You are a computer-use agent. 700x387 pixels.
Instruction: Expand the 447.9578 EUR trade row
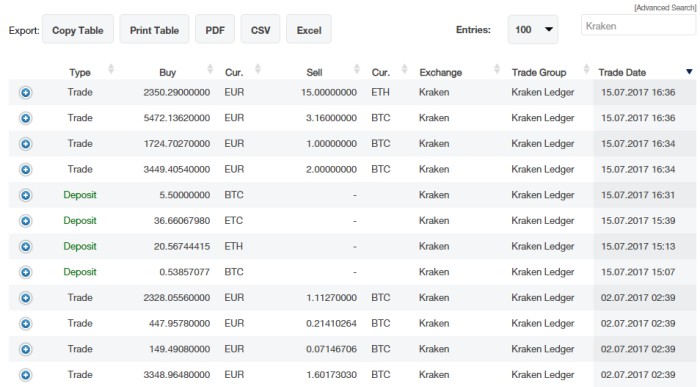pos(25,324)
